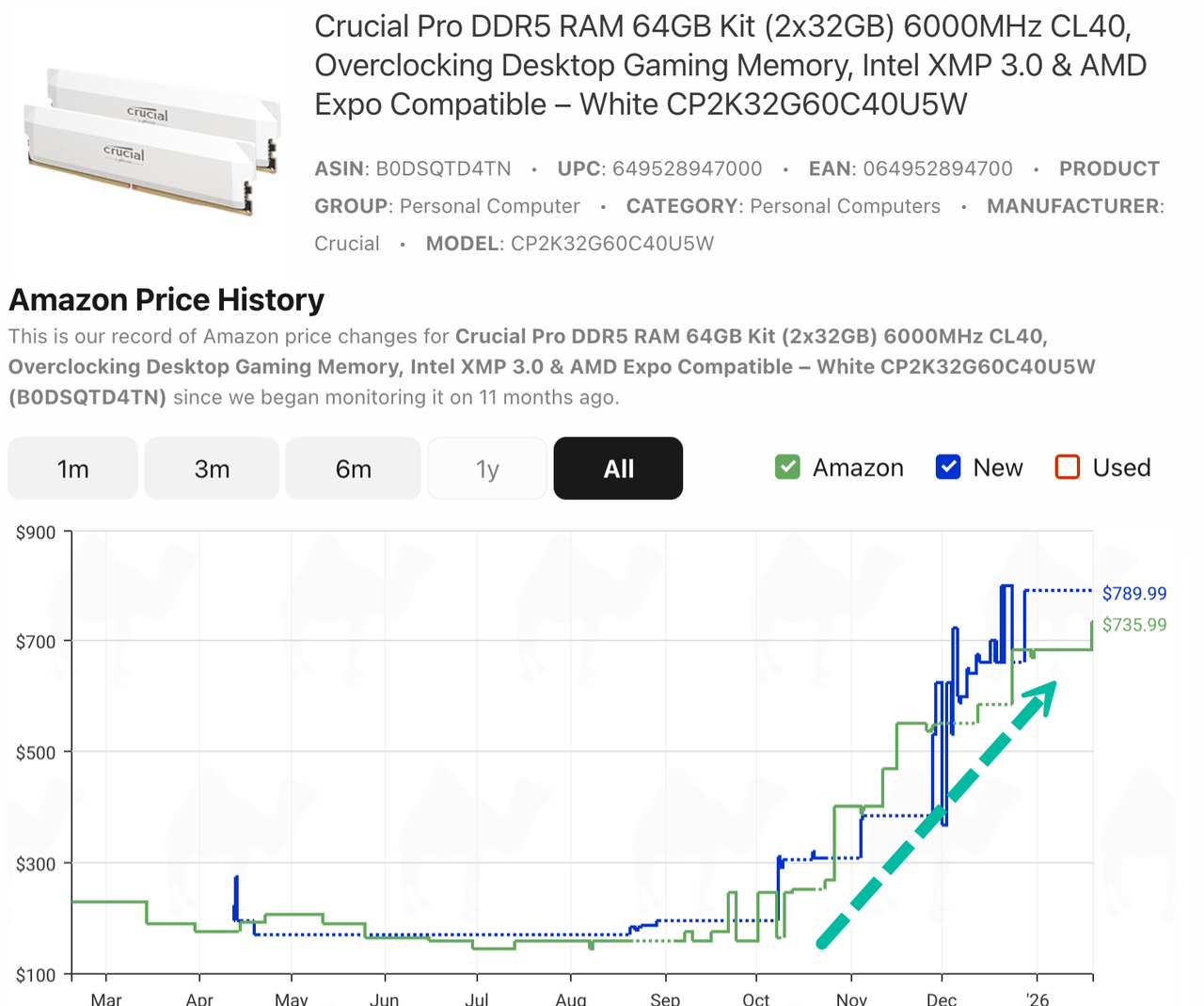Open the Crucial RAM product image
The image size is (1204, 1006).
tap(151, 141)
